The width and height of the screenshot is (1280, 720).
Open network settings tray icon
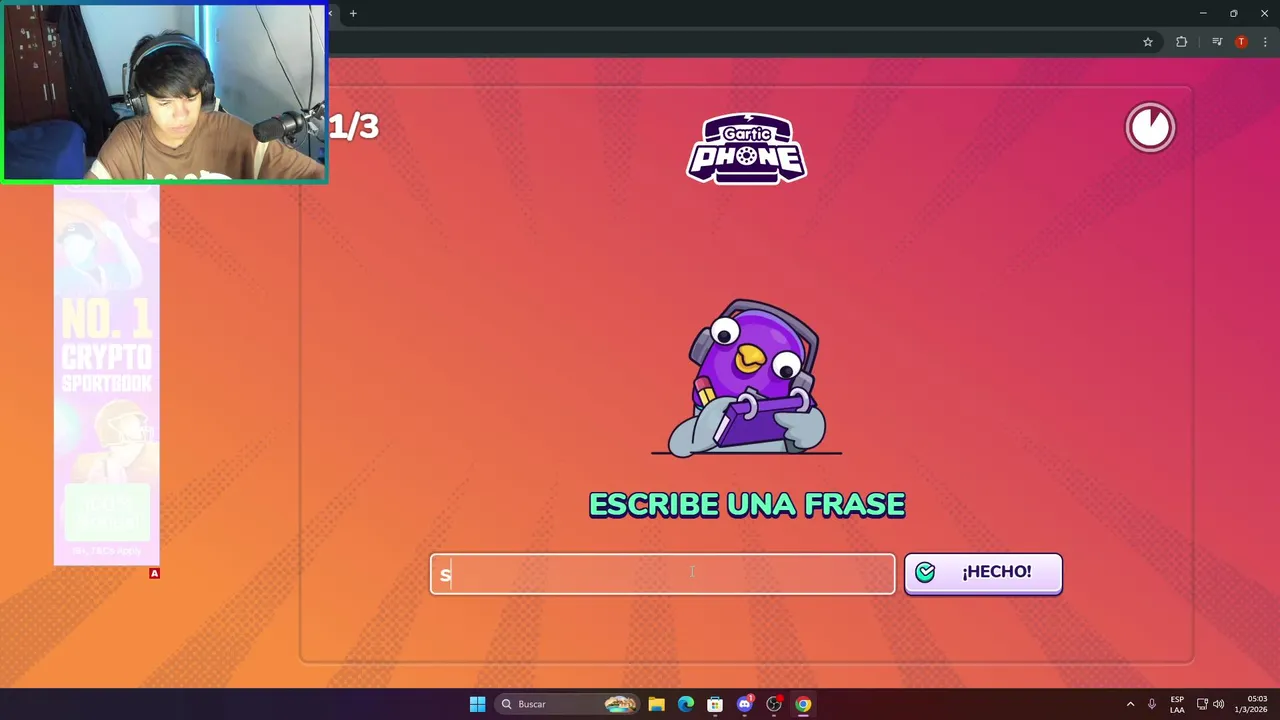coord(1202,704)
